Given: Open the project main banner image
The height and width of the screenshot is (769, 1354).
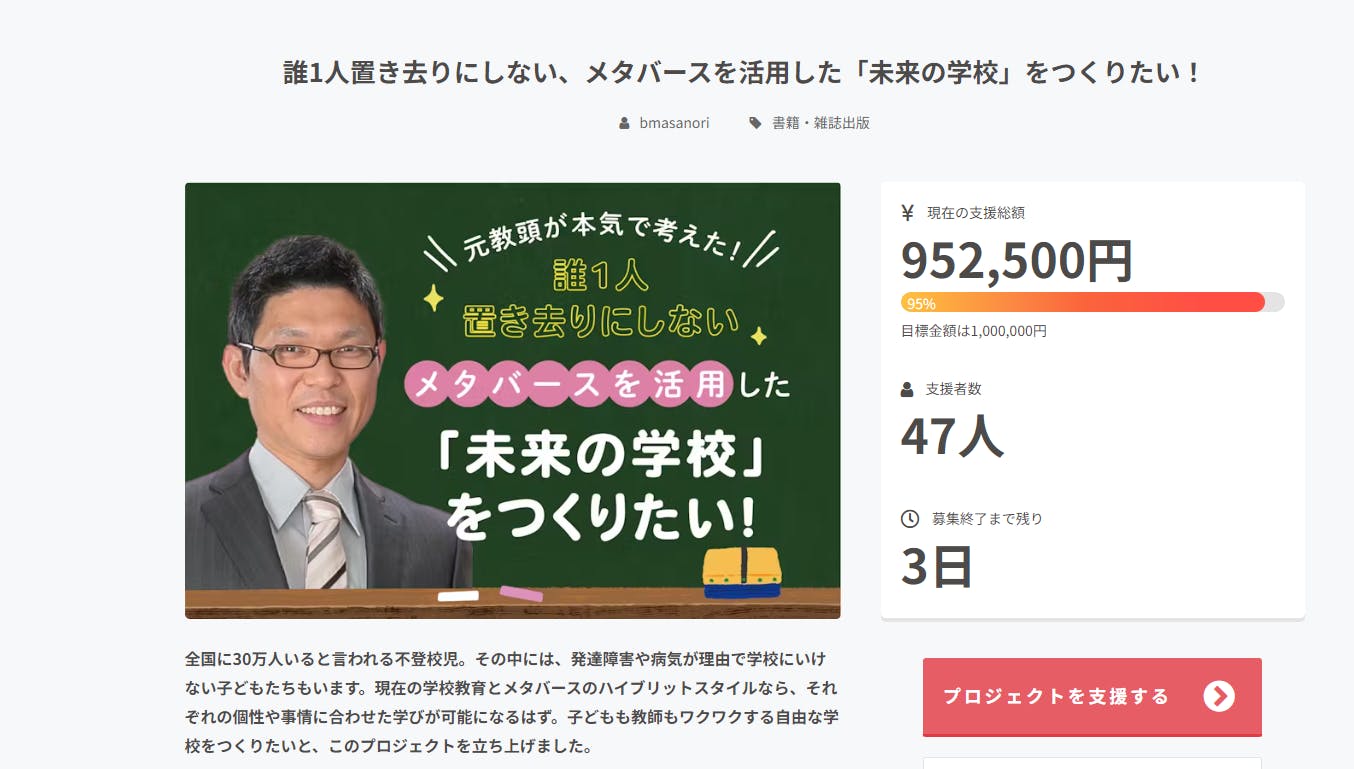Looking at the screenshot, I should [512, 400].
